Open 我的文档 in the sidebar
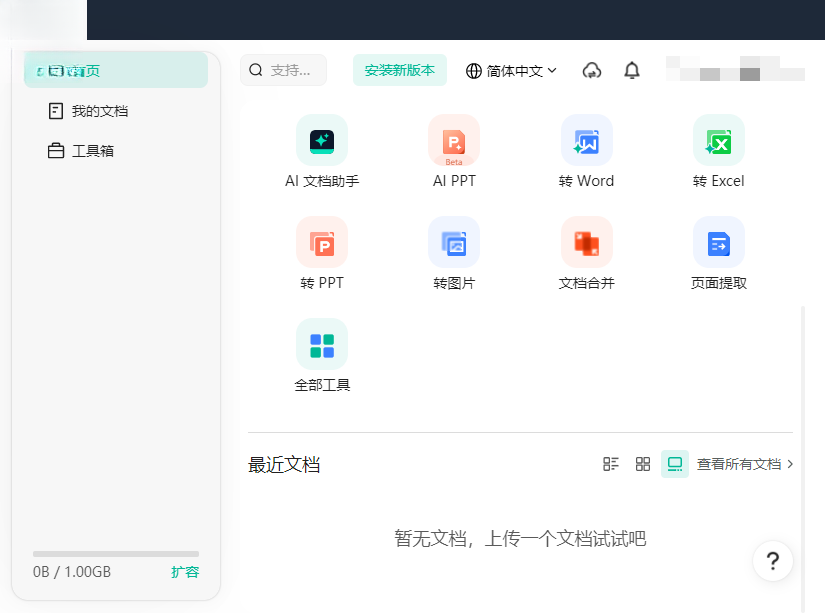 tap(88, 111)
